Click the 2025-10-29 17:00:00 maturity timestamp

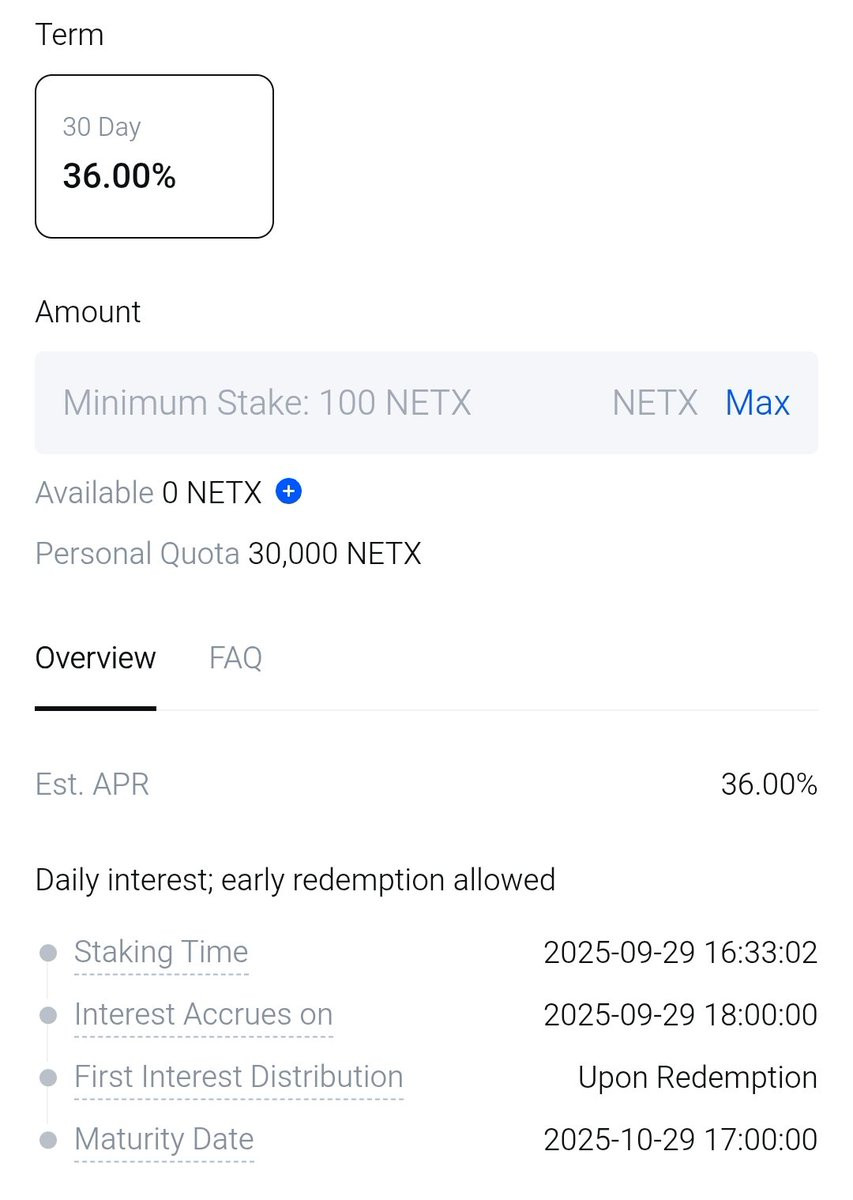pos(680,1139)
